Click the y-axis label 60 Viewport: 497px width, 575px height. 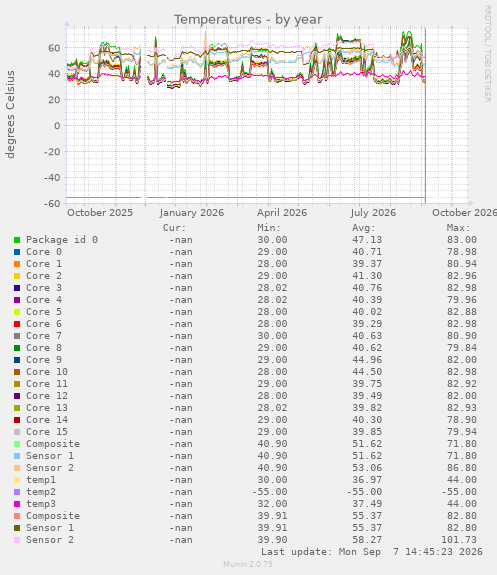[x=54, y=48]
